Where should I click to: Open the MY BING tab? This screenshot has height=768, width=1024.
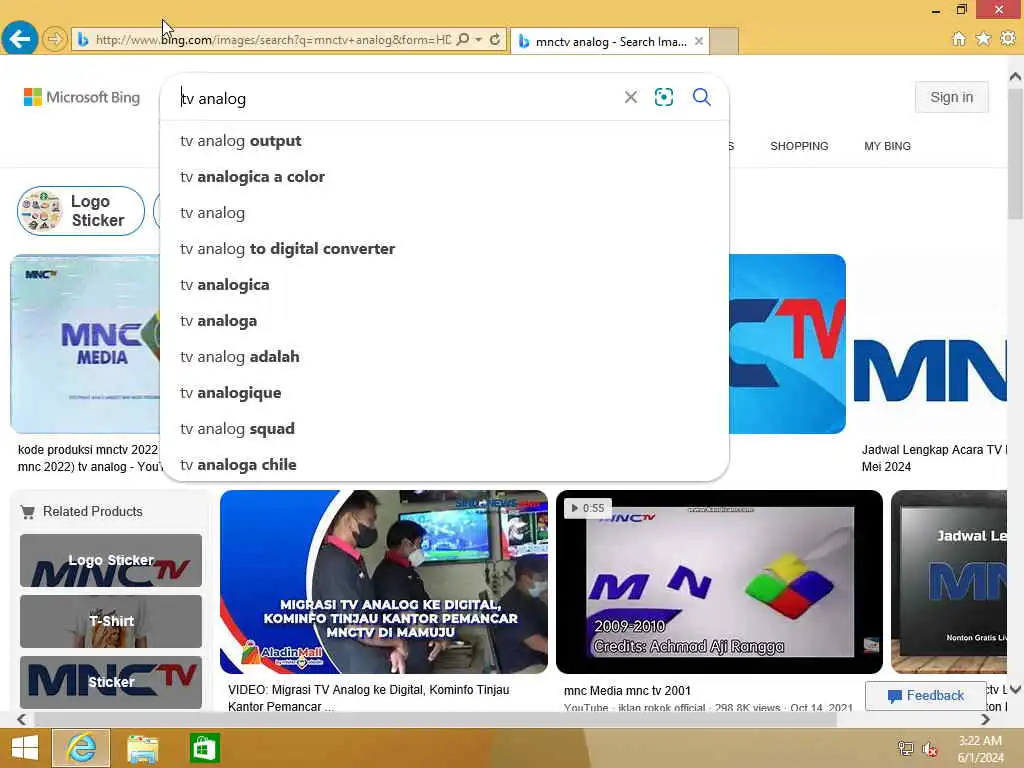887,146
